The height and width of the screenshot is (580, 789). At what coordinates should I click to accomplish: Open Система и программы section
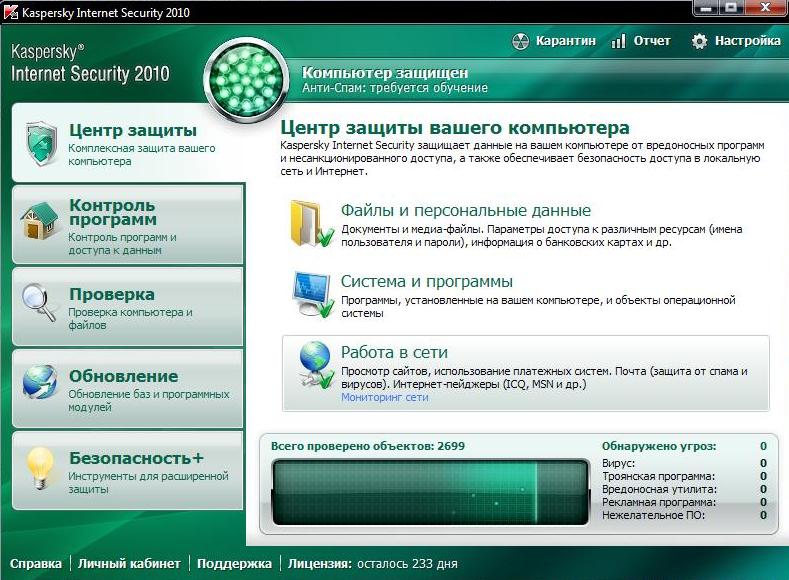coord(427,281)
